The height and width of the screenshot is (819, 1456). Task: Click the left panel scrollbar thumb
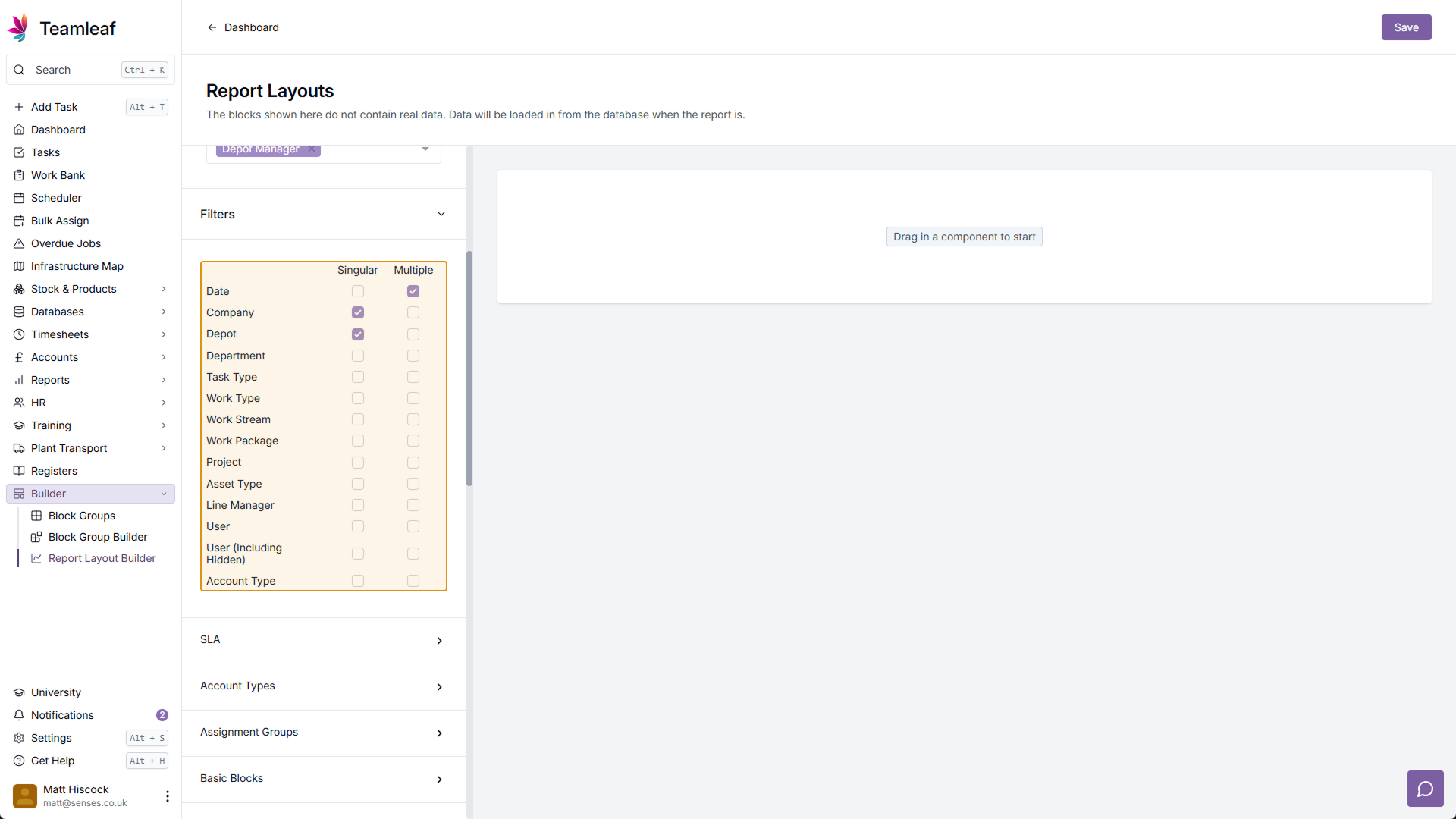[469, 368]
